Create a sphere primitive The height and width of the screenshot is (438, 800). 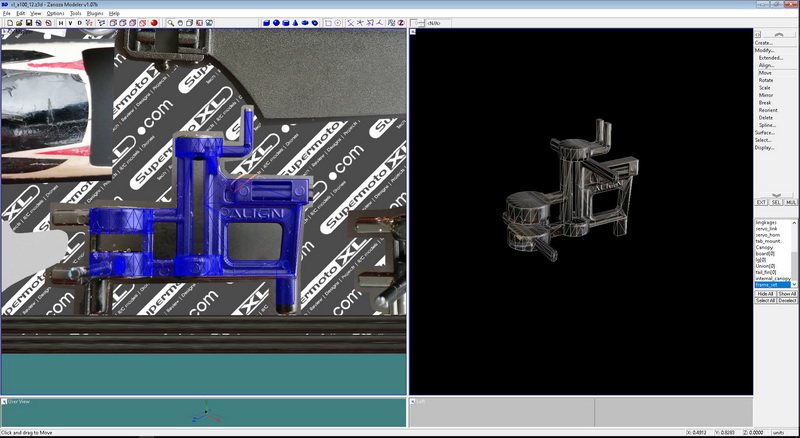point(276,23)
